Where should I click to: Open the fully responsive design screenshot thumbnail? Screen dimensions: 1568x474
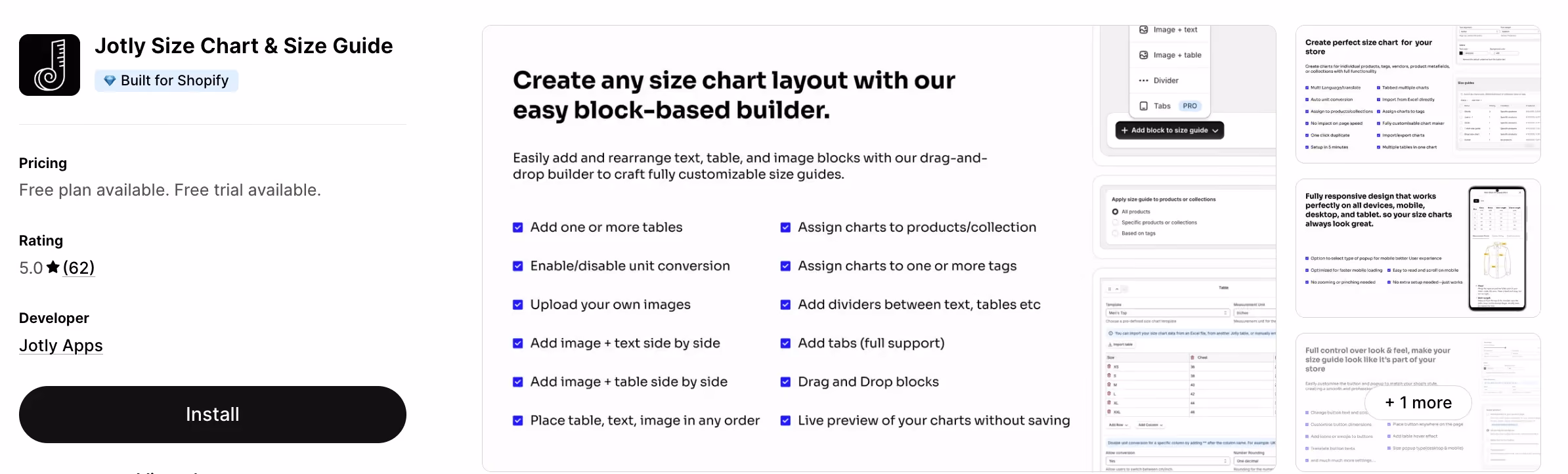point(1418,248)
